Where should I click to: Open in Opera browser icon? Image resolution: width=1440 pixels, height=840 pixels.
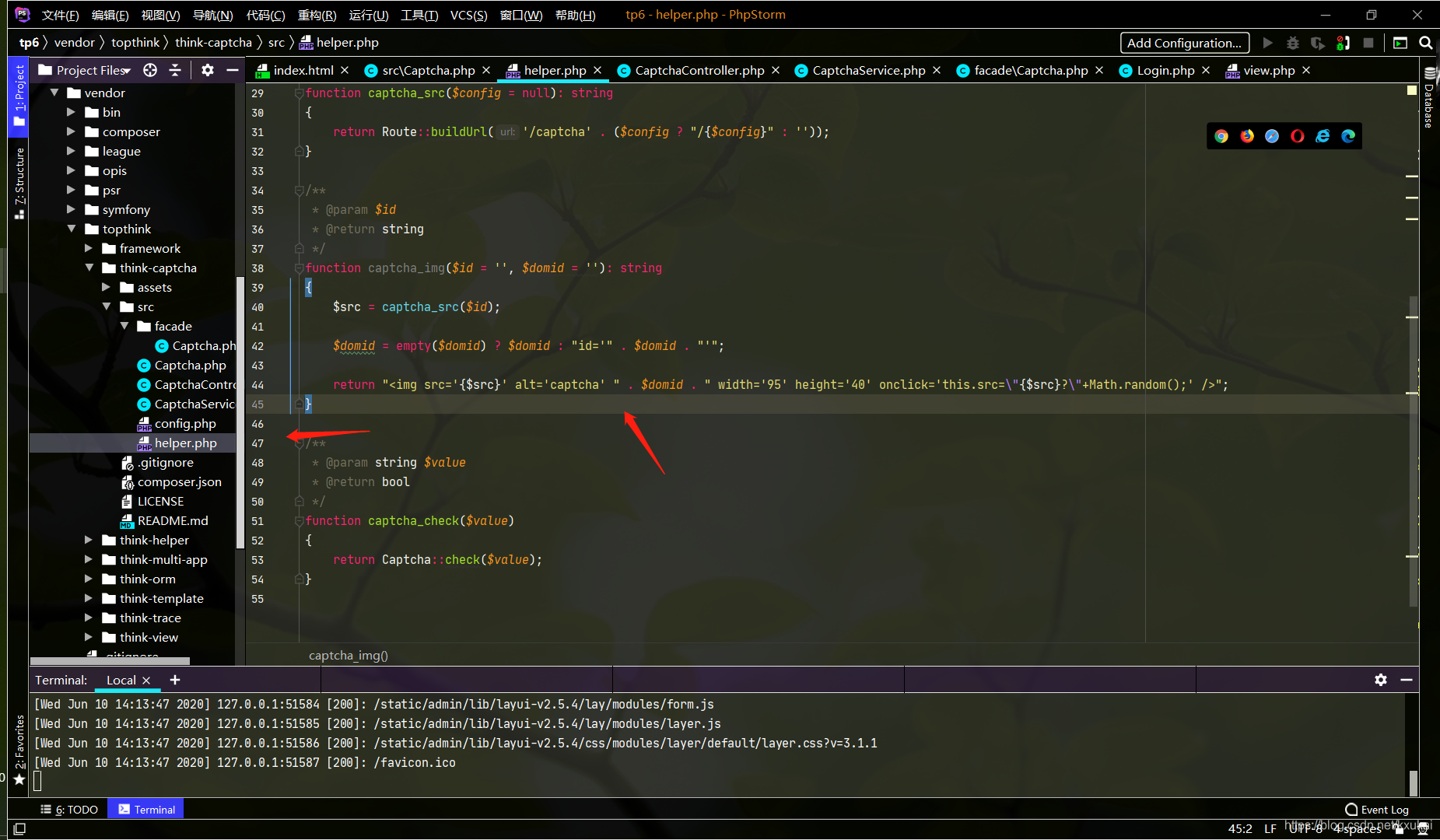coord(1298,136)
